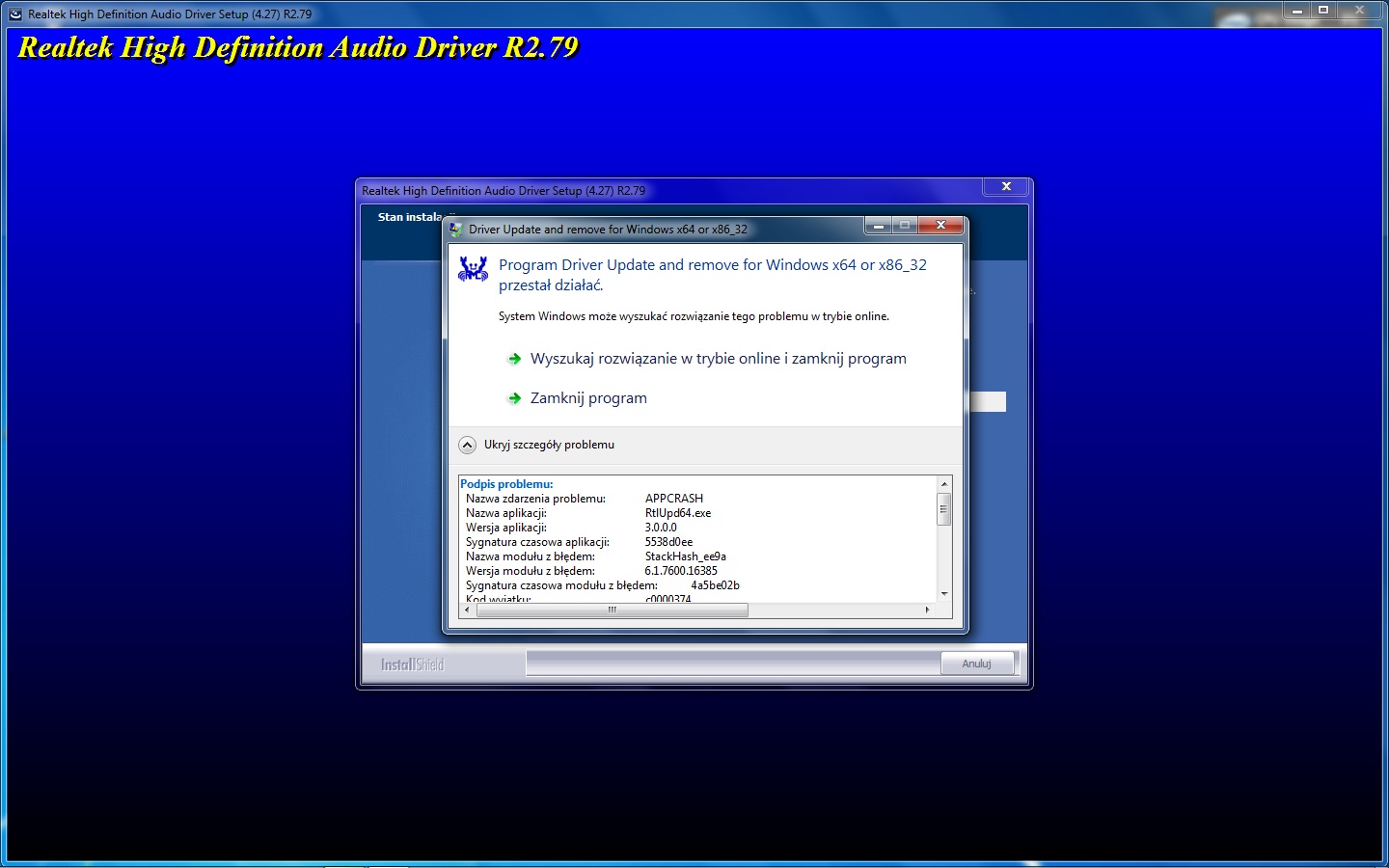Viewport: 1389px width, 868px height.
Task: Click Ukryj szczegóły problemu label
Action: (549, 445)
